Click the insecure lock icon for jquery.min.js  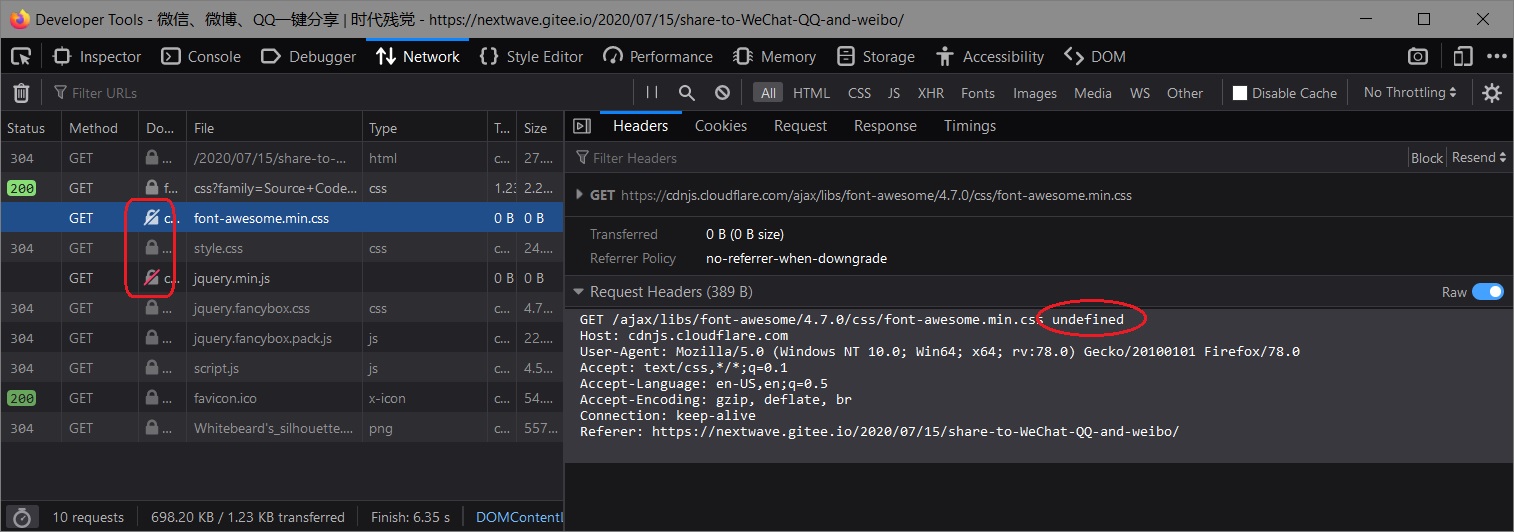point(152,278)
